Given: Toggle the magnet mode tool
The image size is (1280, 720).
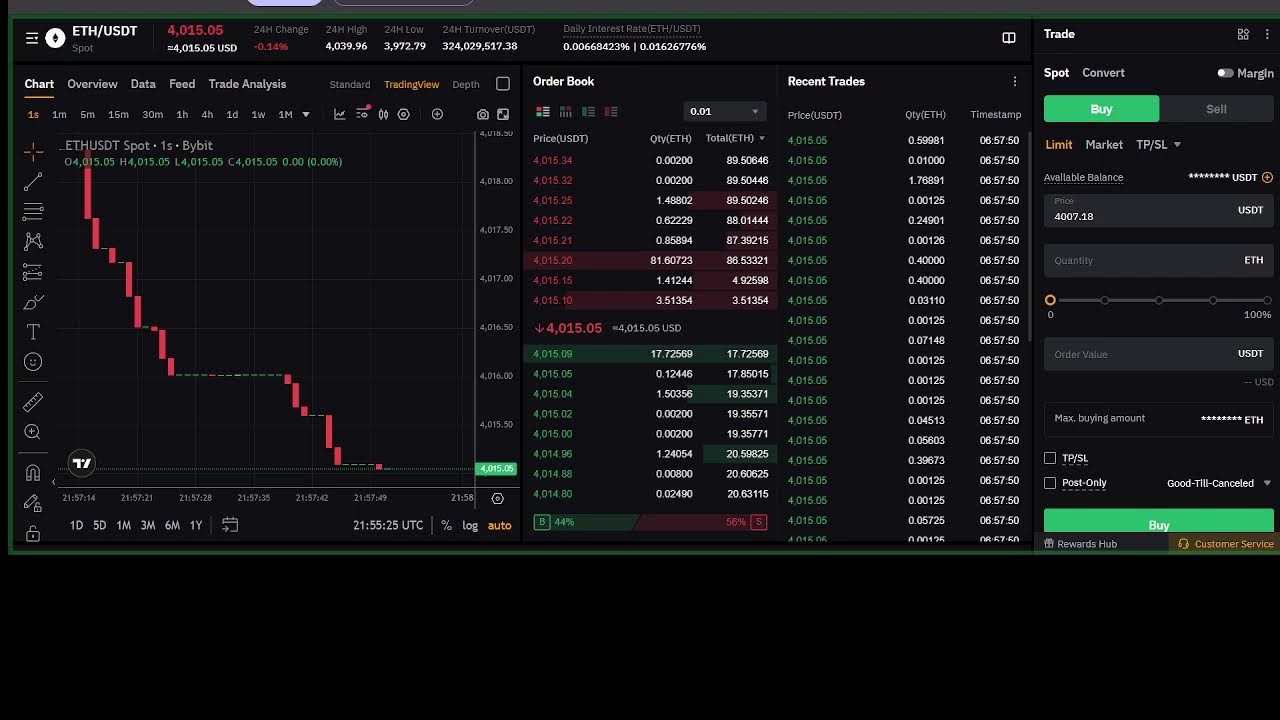Looking at the screenshot, I should pos(33,472).
